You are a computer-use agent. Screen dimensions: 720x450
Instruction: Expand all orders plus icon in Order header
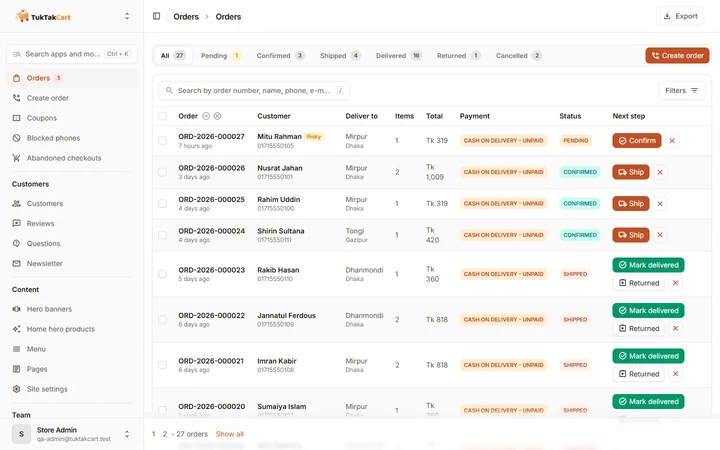[x=206, y=116]
